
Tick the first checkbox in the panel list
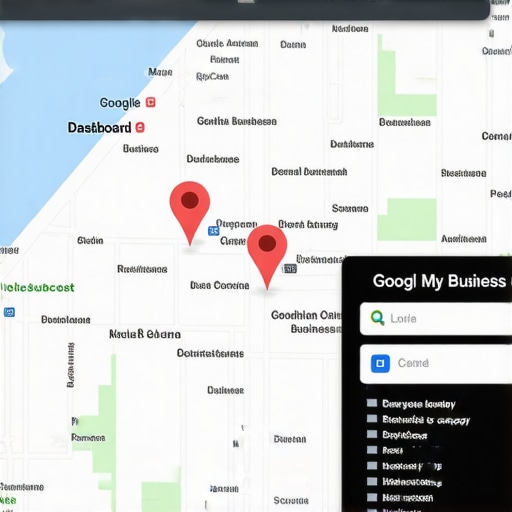[372, 403]
